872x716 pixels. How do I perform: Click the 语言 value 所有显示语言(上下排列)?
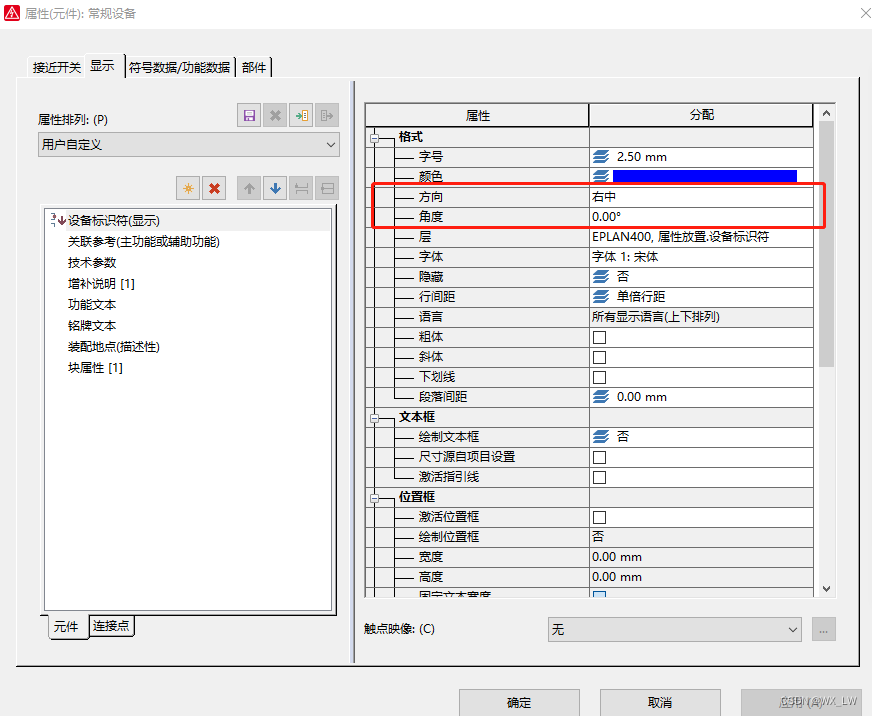coord(701,317)
